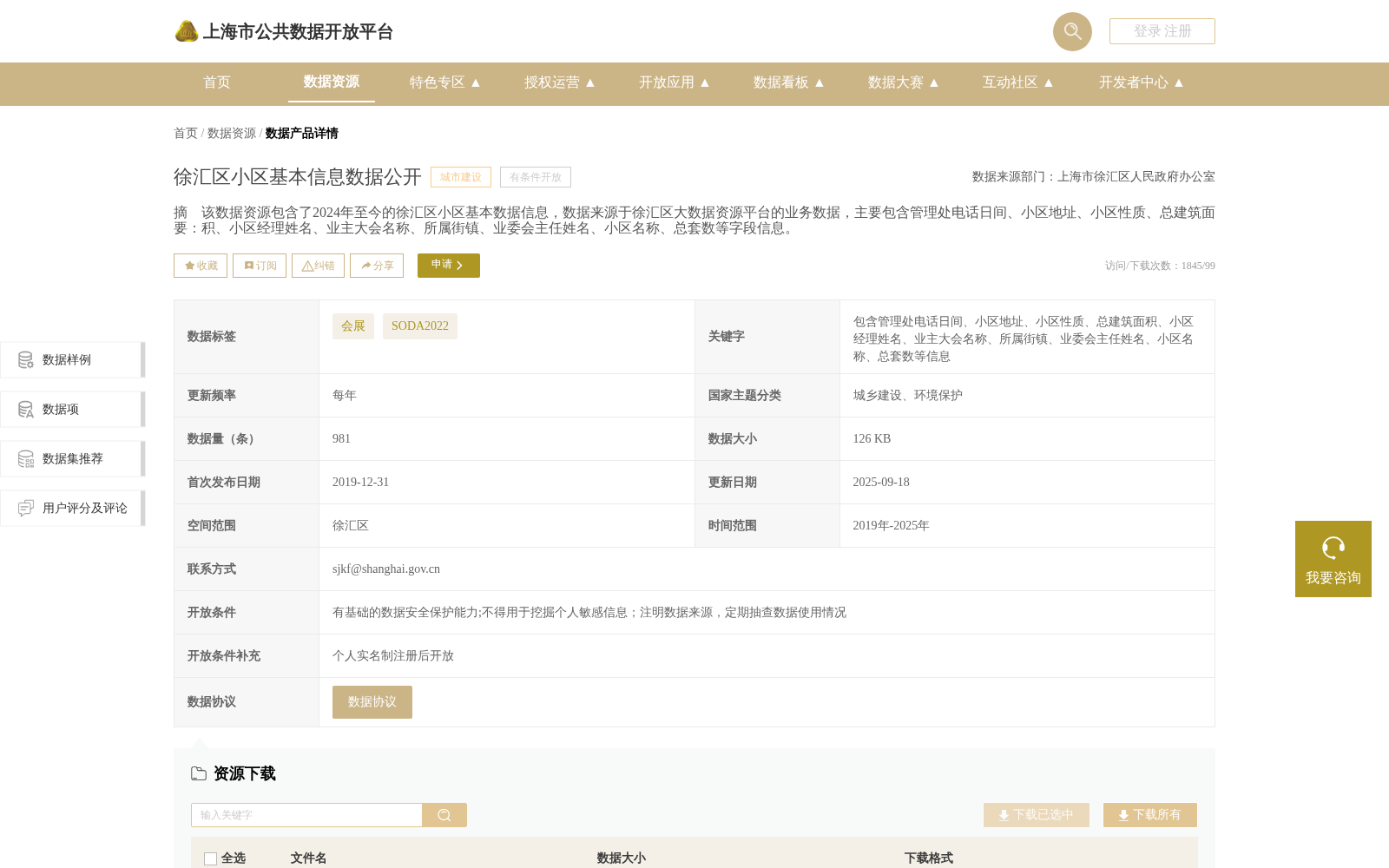Click the 下载所有 button
Image resolution: width=1389 pixels, height=868 pixels.
(x=1150, y=815)
